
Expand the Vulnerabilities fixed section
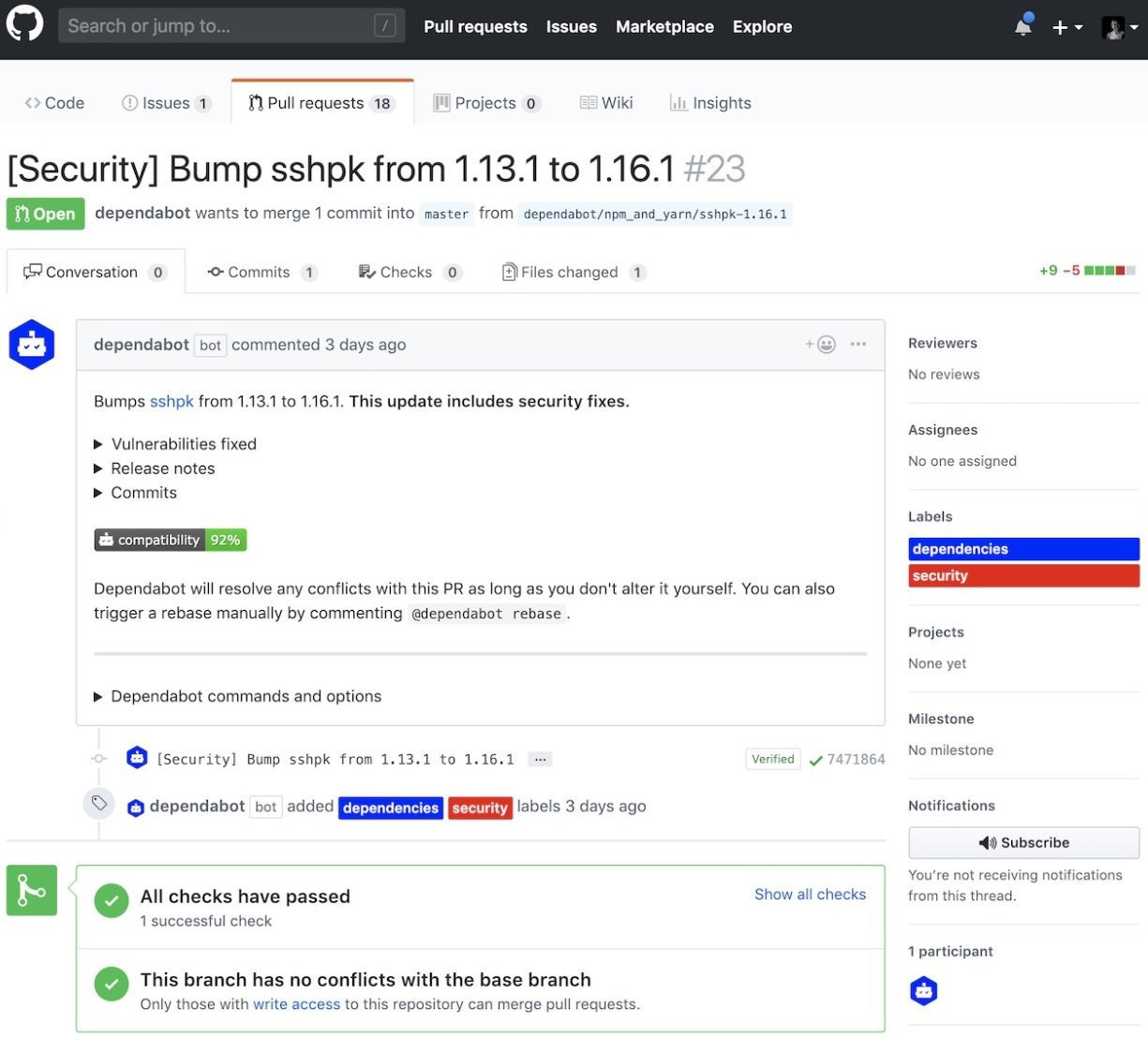coord(175,444)
